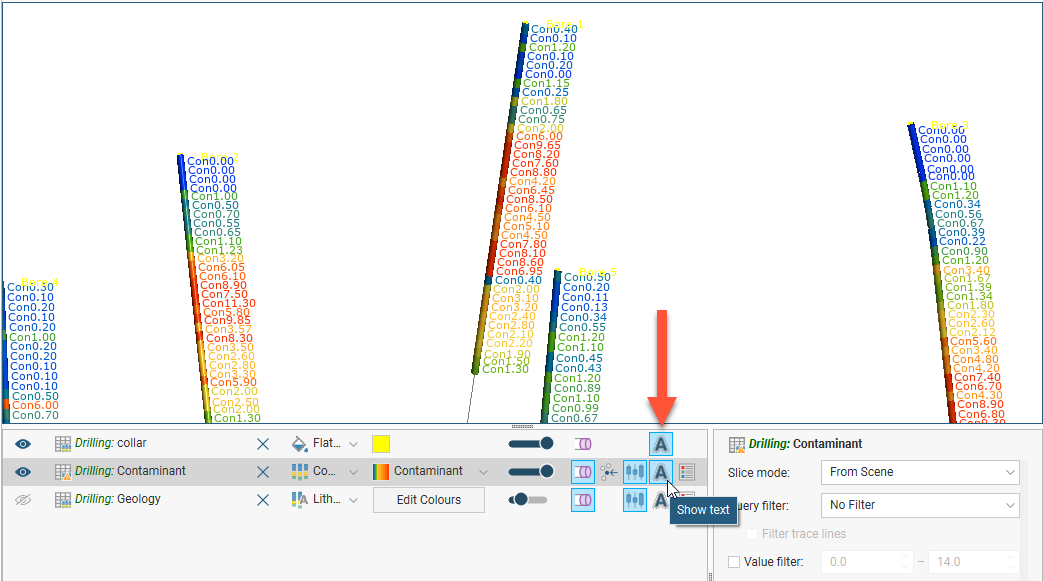Toggle the interval bars icon in Contaminant row
Viewport: 1043px width, 581px height.
634,471
